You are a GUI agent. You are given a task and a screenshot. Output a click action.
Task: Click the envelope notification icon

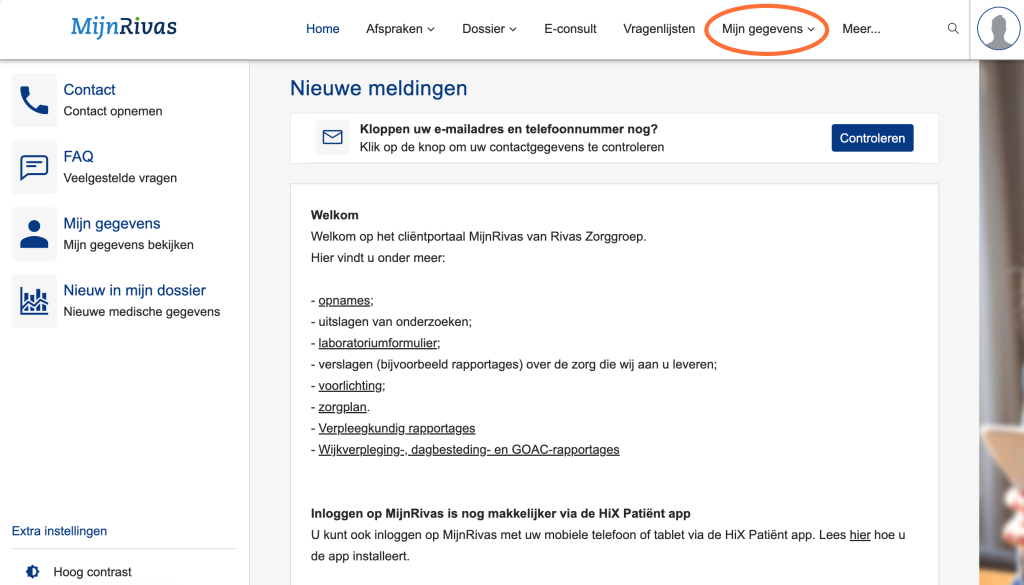332,137
